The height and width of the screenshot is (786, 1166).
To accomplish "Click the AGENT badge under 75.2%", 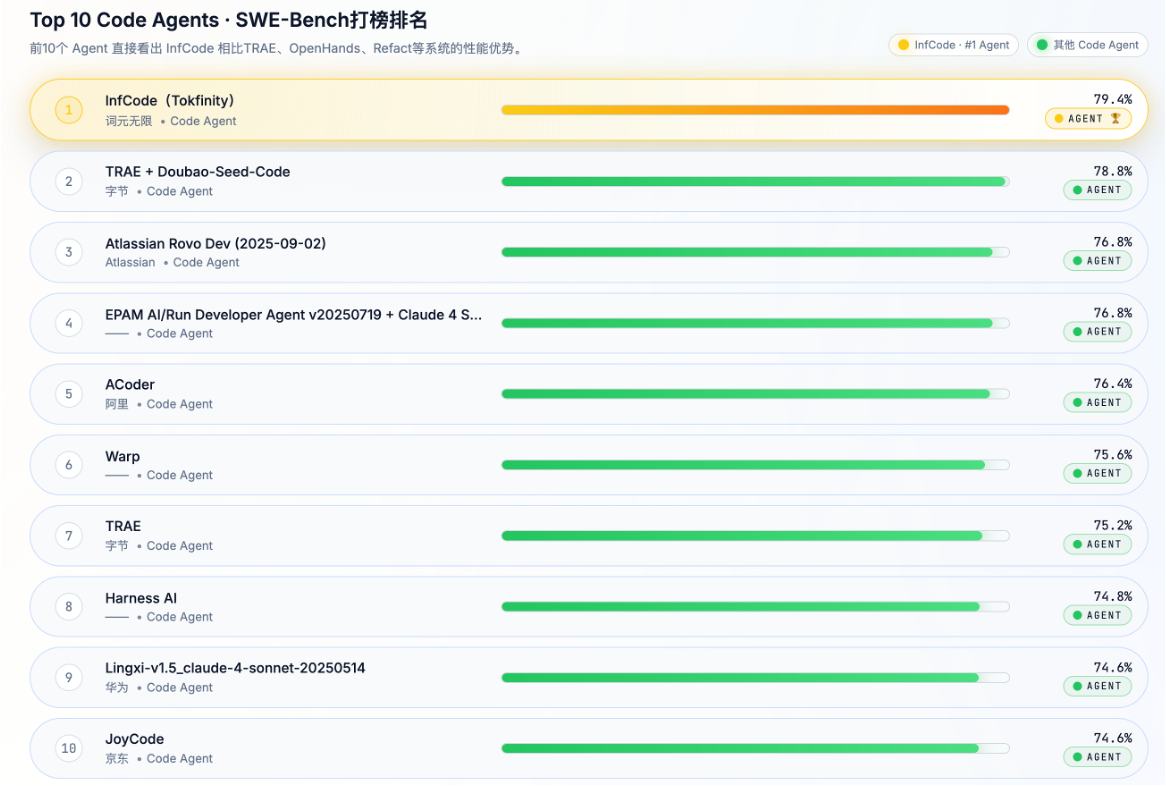I will pos(1097,544).
